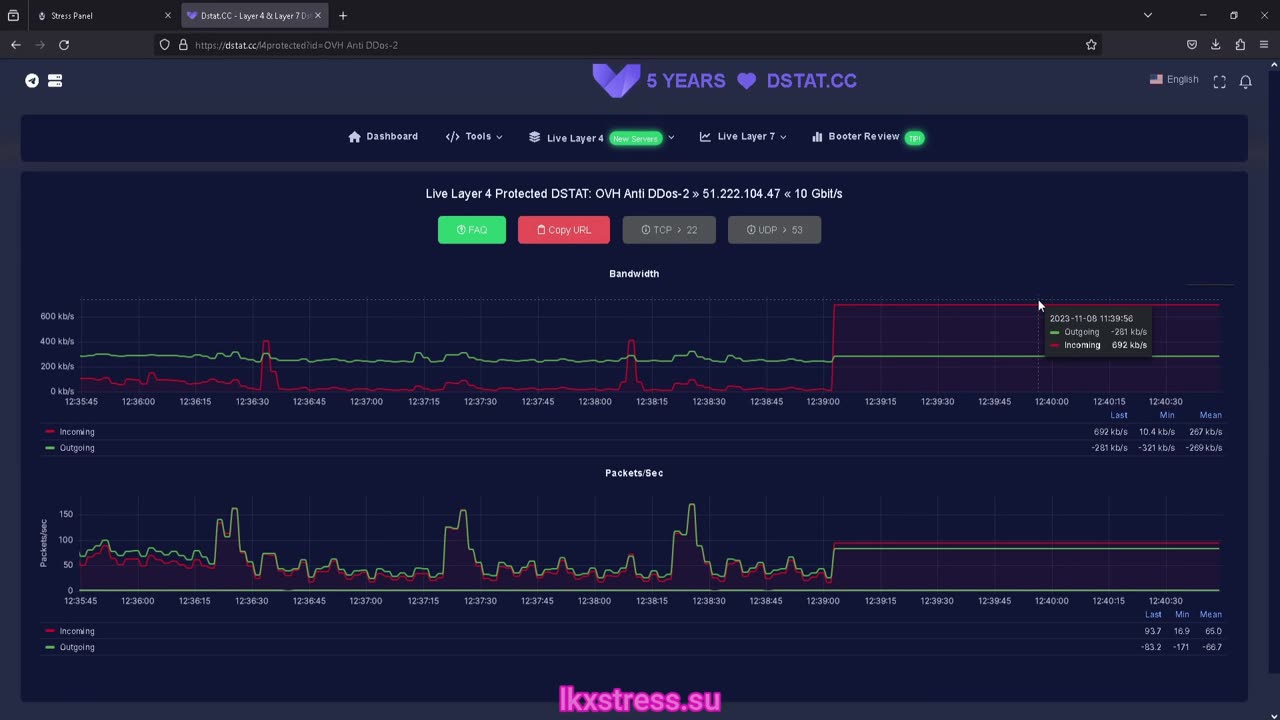Reload the current page
This screenshot has width=1280, height=720.
coord(64,45)
